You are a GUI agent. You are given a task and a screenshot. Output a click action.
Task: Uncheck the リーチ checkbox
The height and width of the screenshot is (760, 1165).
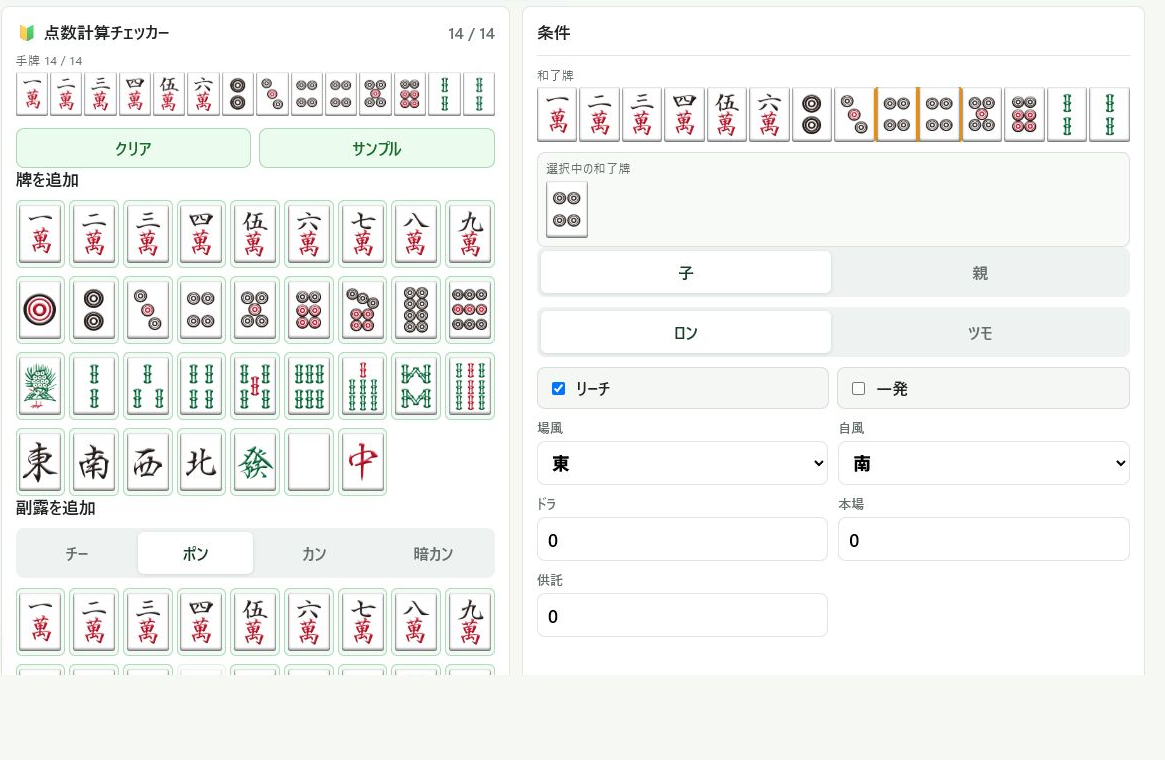coord(559,389)
